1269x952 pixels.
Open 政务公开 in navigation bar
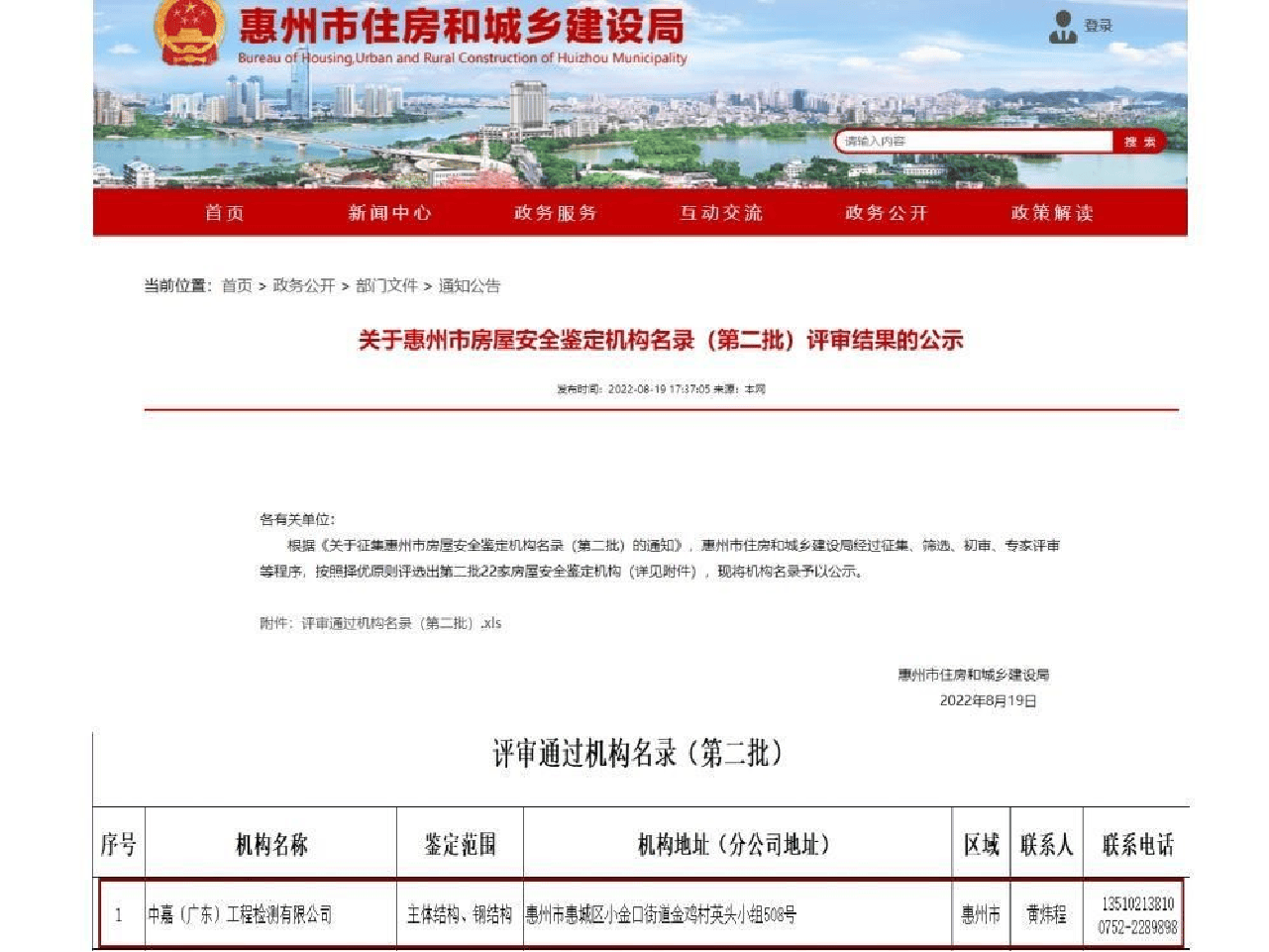(886, 213)
